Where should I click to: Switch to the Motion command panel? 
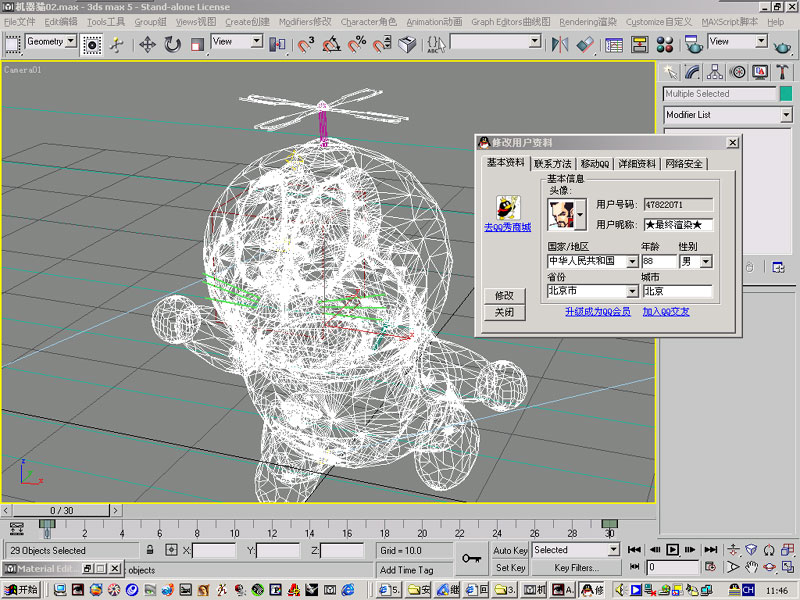point(737,72)
